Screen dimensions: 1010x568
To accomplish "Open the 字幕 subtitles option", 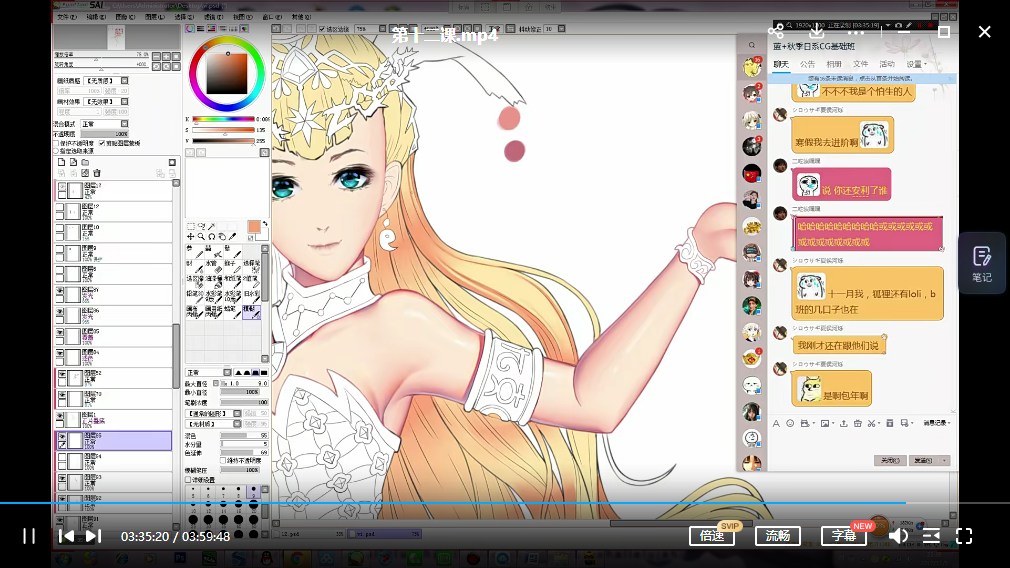I will click(844, 536).
